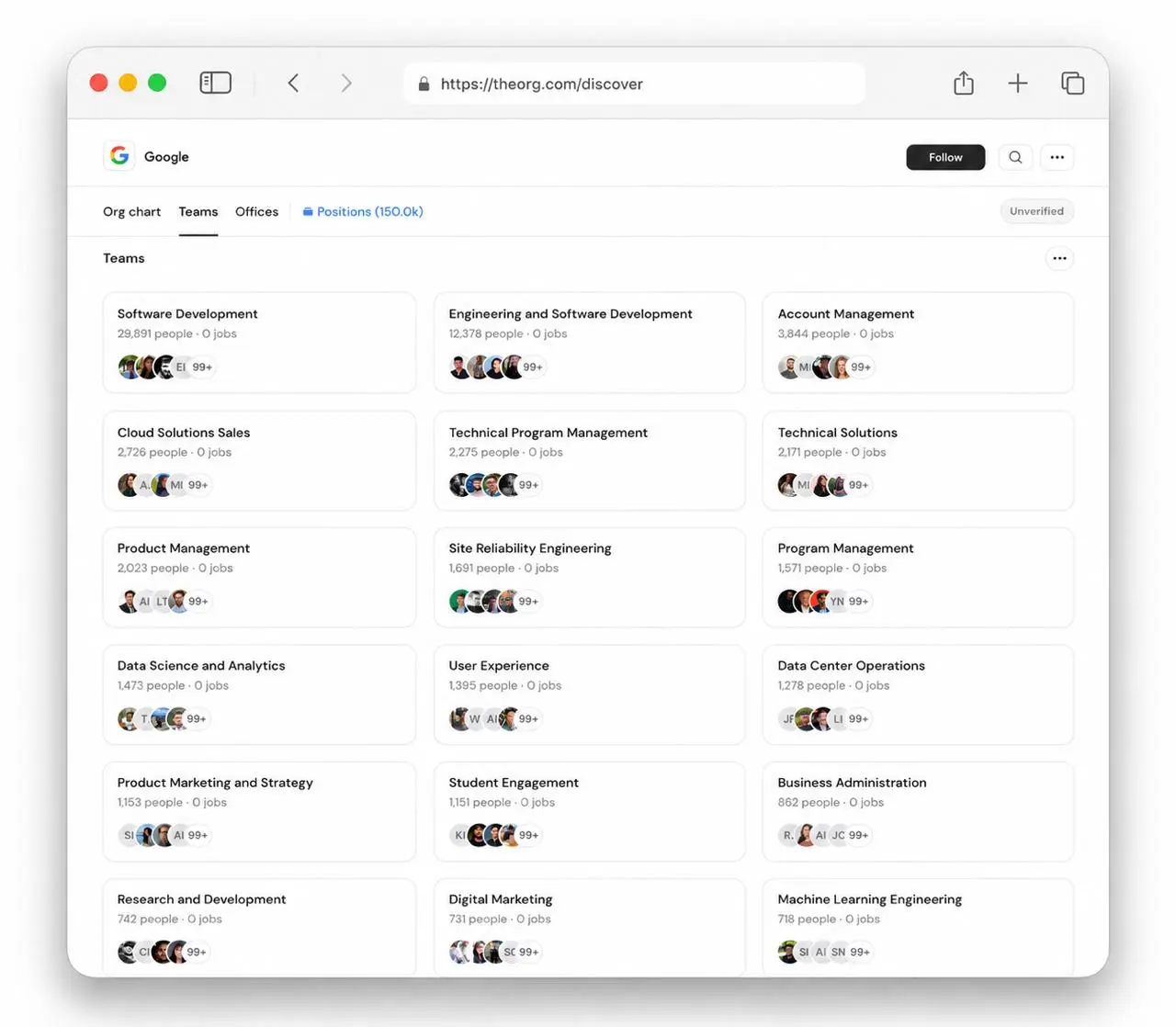The width and height of the screenshot is (1176, 1027).
Task: Click the LI avatar on Data Center Operations
Action: 838,718
